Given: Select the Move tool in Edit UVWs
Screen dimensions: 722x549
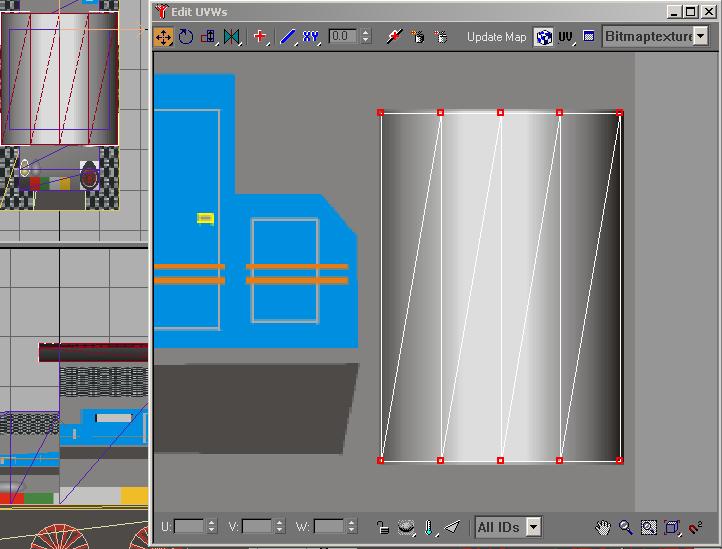Looking at the screenshot, I should coord(163,37).
